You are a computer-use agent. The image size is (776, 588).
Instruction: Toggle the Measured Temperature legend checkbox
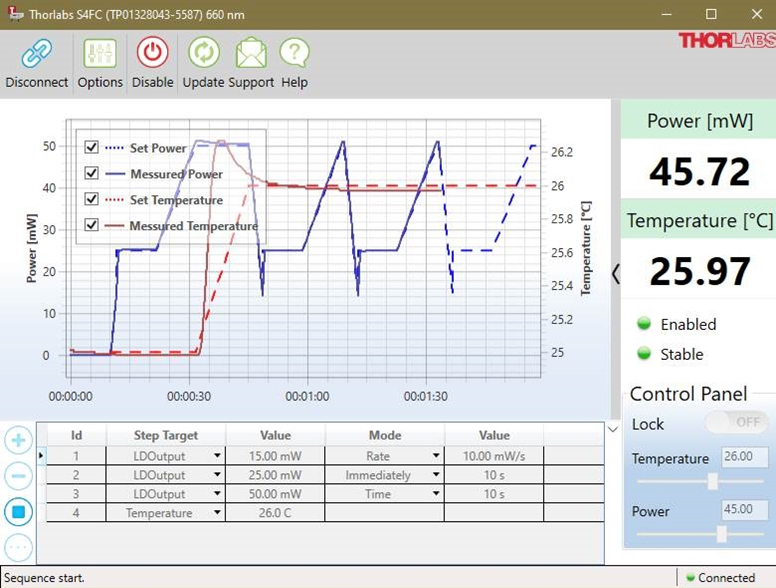tap(91, 225)
